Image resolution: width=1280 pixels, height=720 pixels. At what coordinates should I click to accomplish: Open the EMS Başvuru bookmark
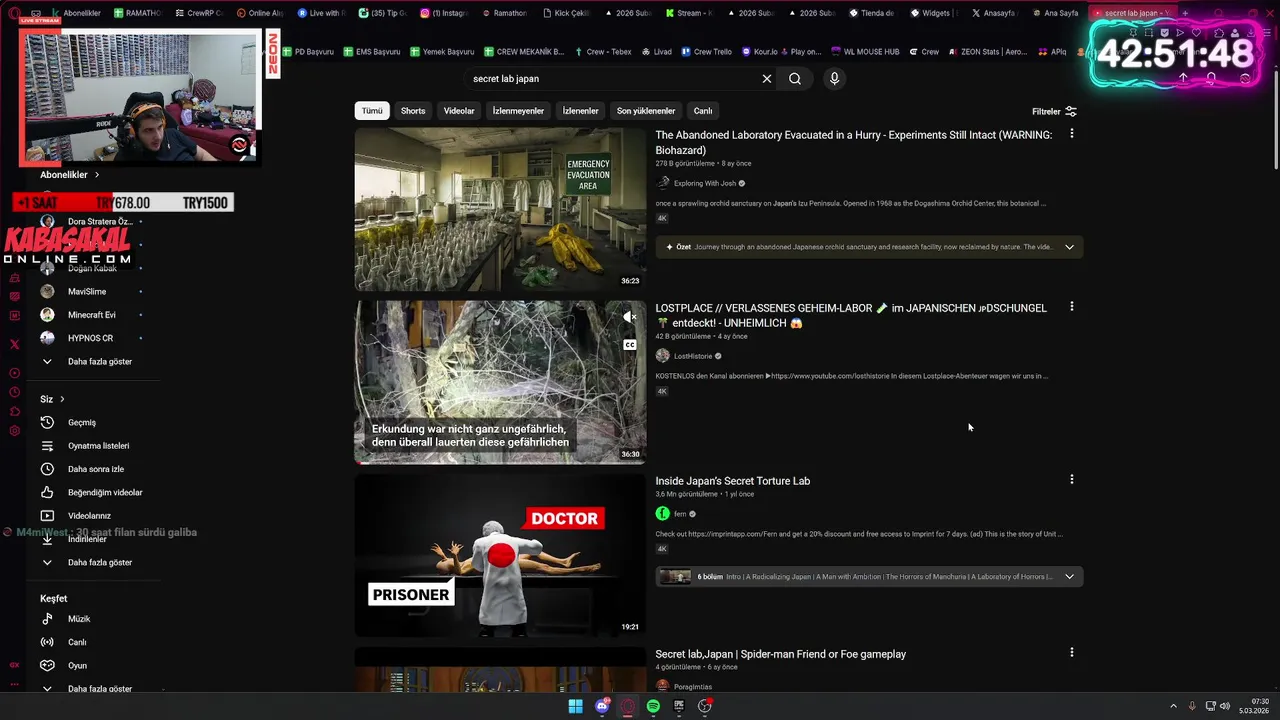click(371, 51)
